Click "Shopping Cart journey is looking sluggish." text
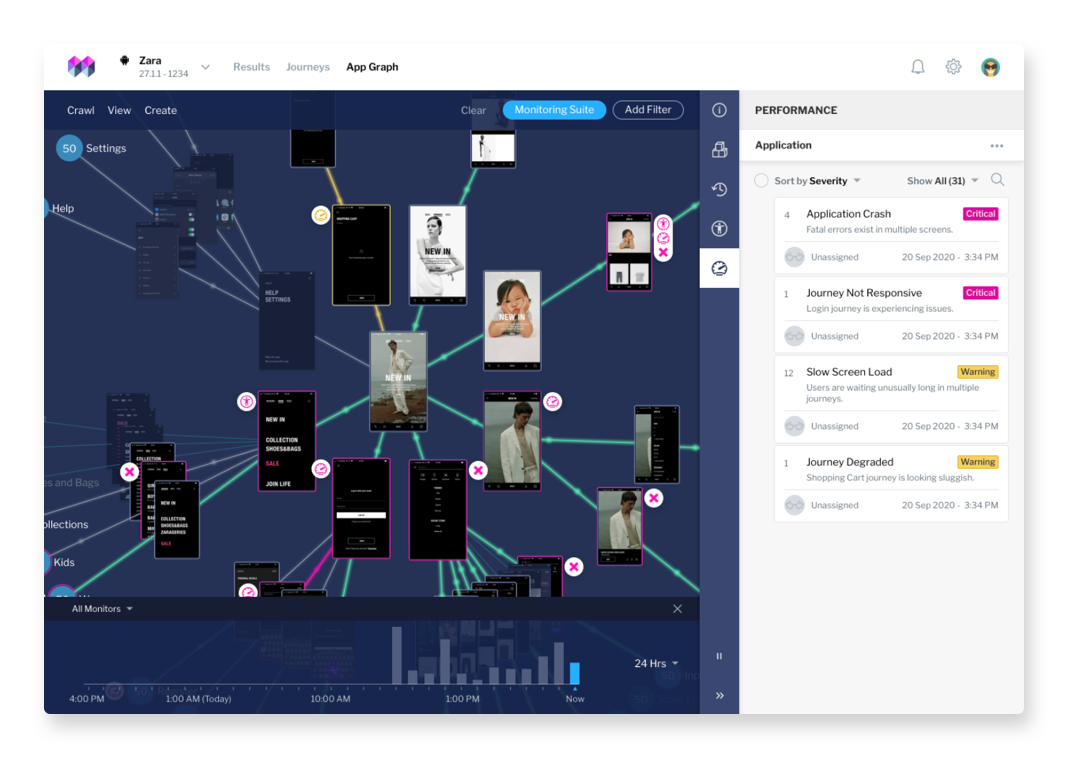 pos(890,477)
